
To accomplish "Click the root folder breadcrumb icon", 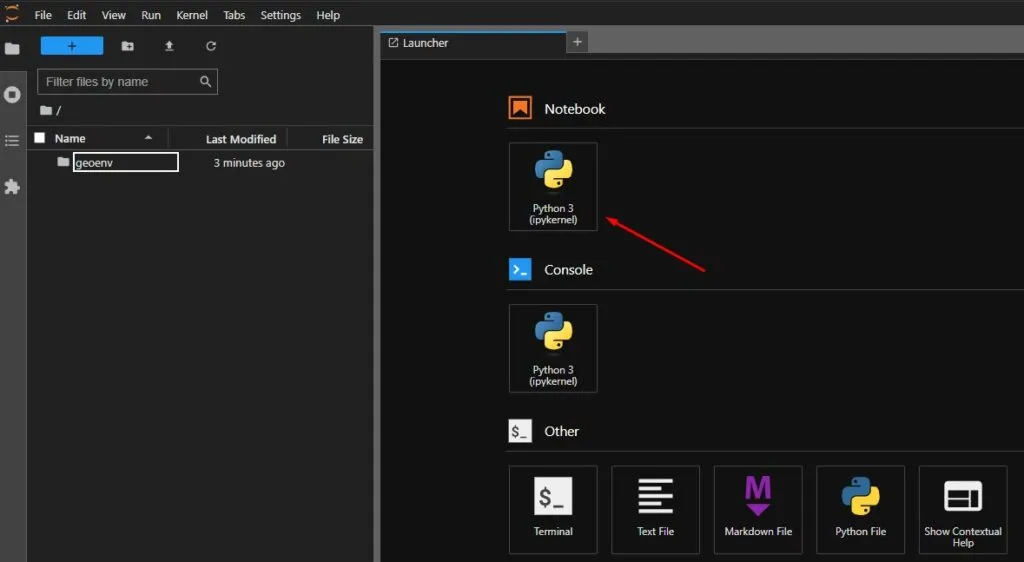I will point(46,110).
